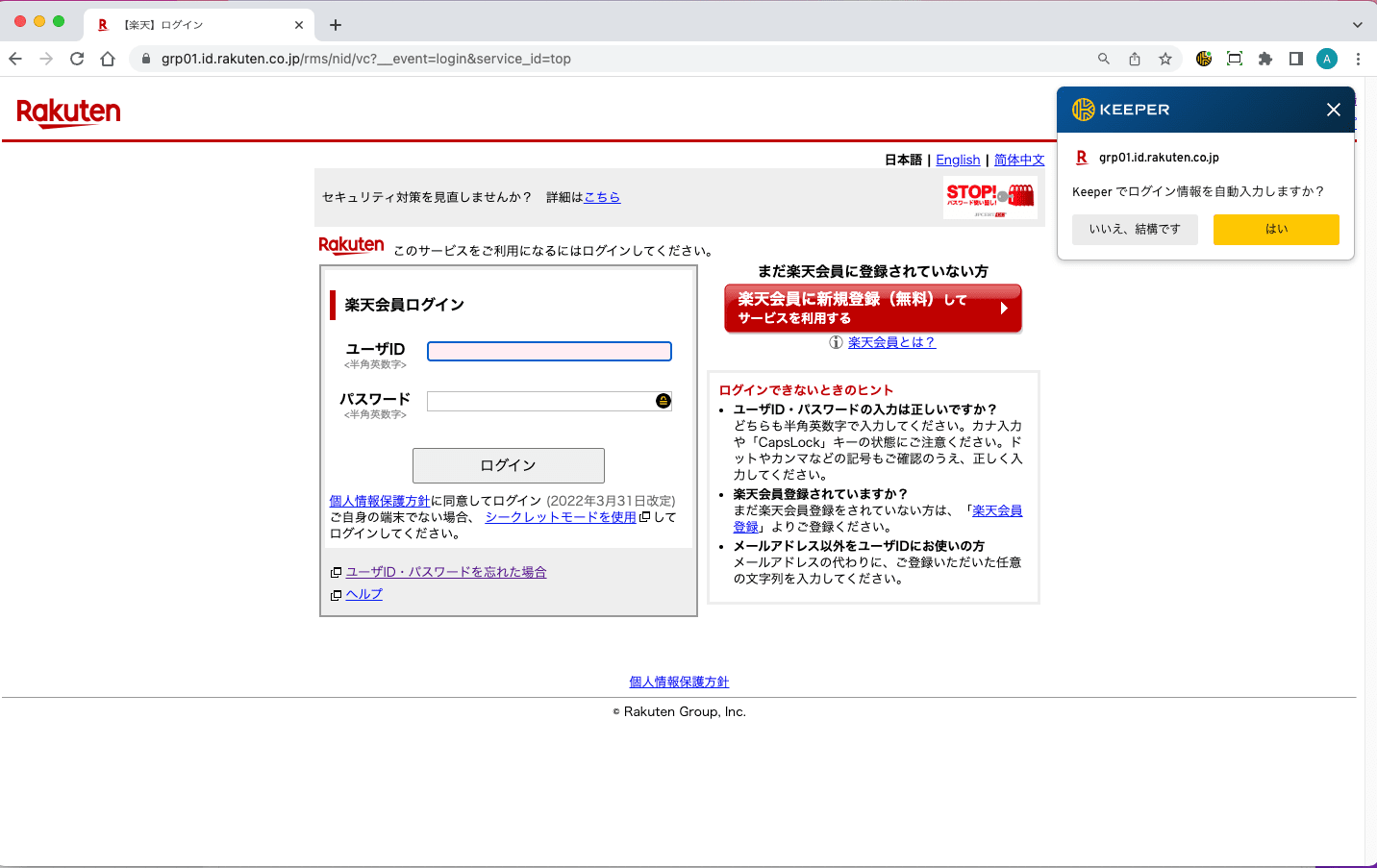The image size is (1377, 868).
Task: Reload the page using the refresh icon
Action: click(x=77, y=59)
